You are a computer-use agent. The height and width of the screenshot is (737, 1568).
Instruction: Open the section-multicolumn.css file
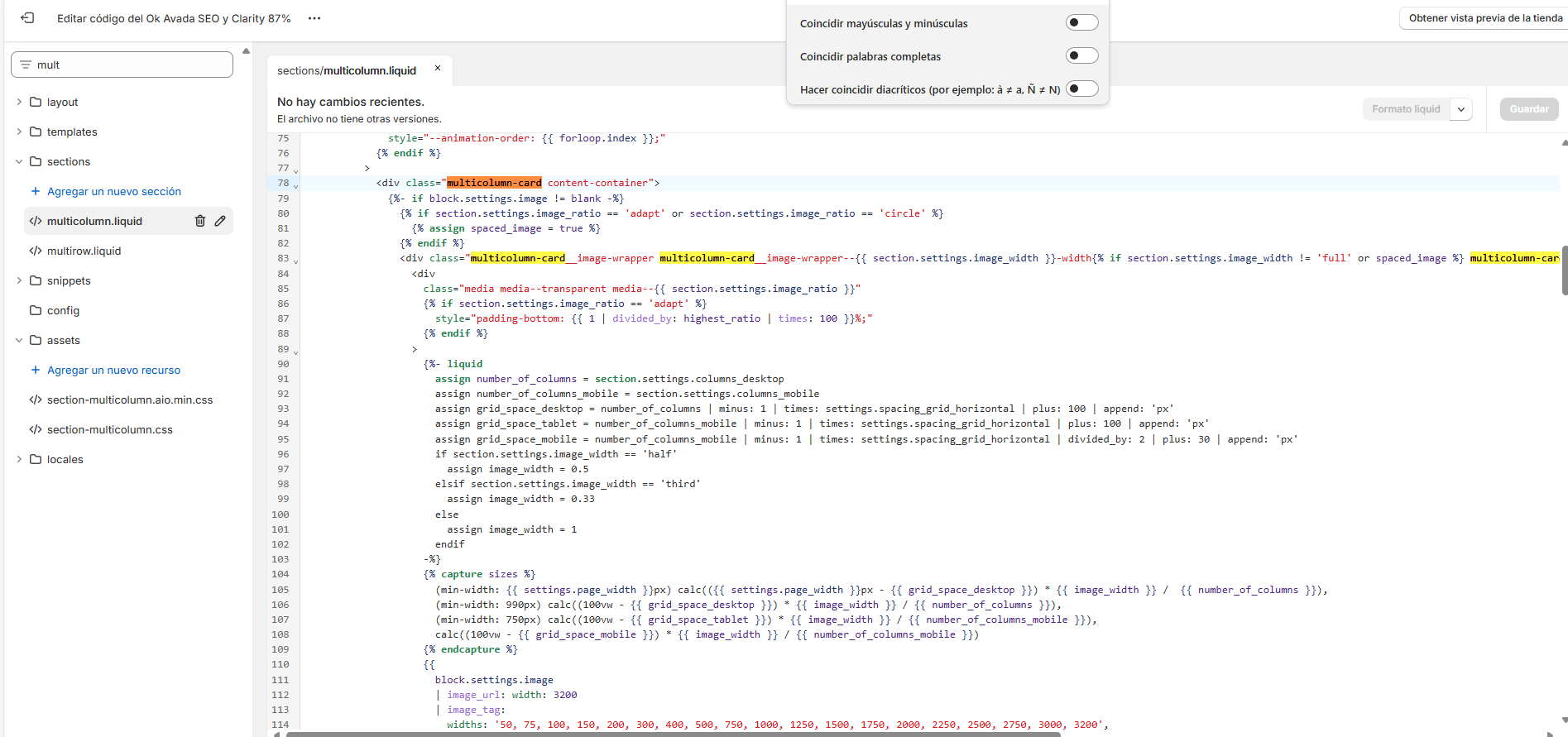coord(109,429)
